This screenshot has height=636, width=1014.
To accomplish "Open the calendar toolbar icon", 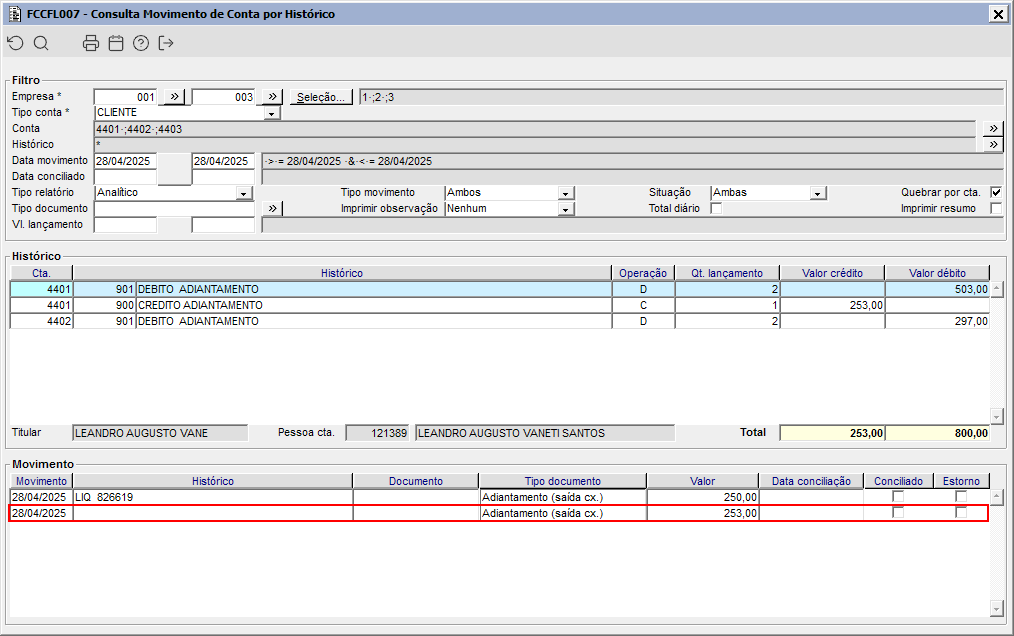I will 116,43.
